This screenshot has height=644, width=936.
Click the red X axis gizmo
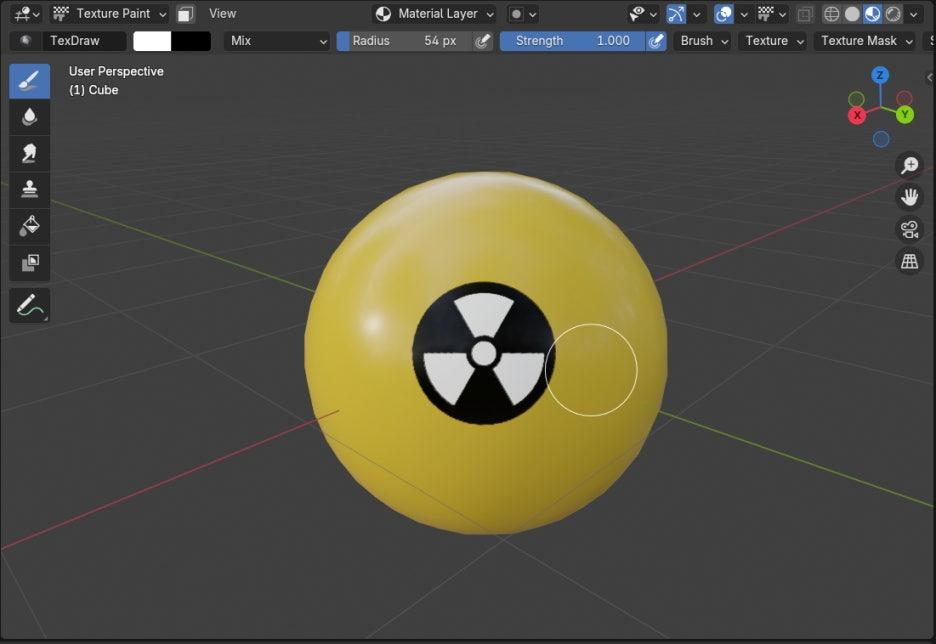pyautogui.click(x=857, y=115)
